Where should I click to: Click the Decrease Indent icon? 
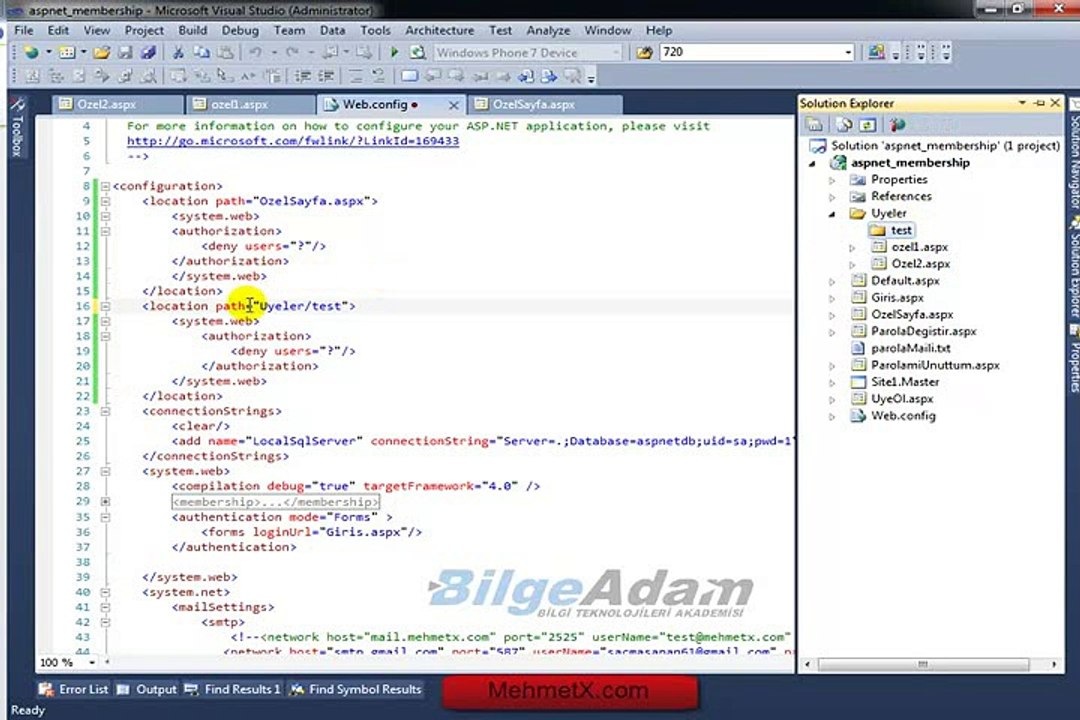point(303,76)
